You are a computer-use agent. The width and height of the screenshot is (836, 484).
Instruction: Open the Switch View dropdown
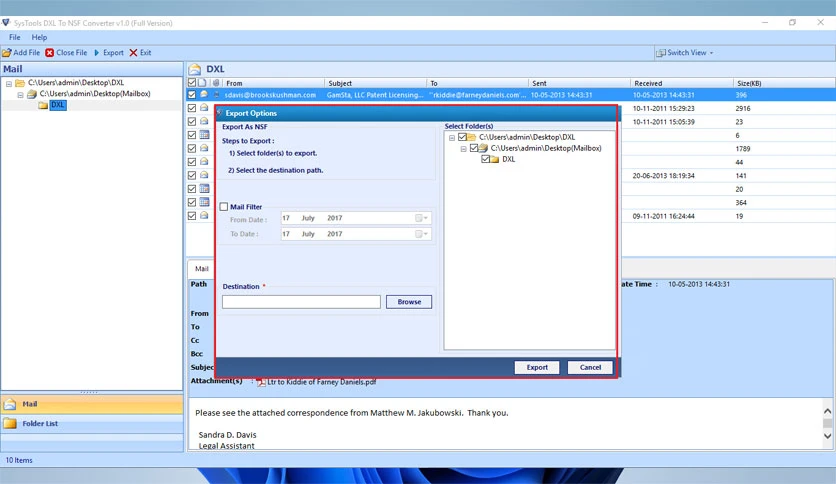click(685, 53)
